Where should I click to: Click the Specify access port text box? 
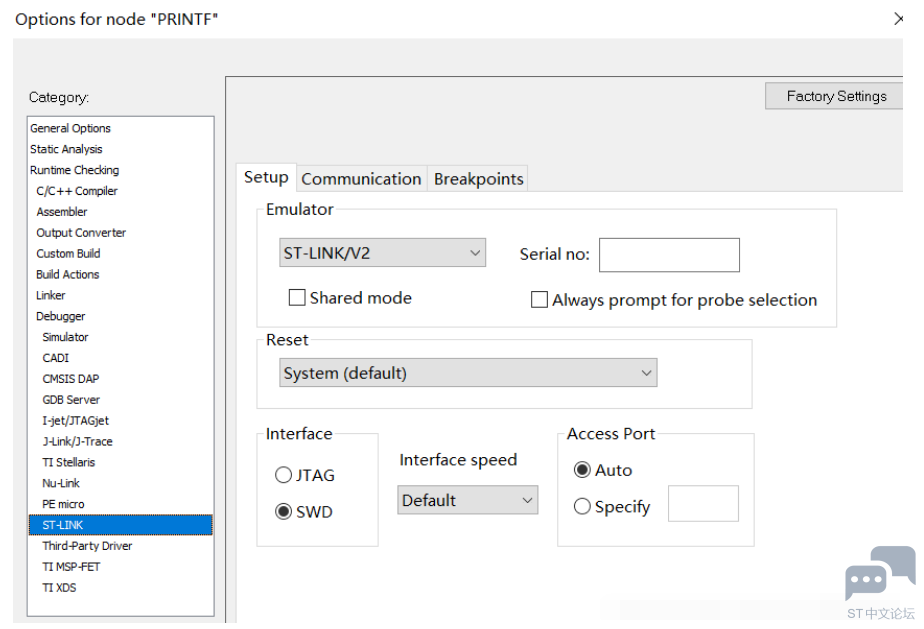coord(703,504)
